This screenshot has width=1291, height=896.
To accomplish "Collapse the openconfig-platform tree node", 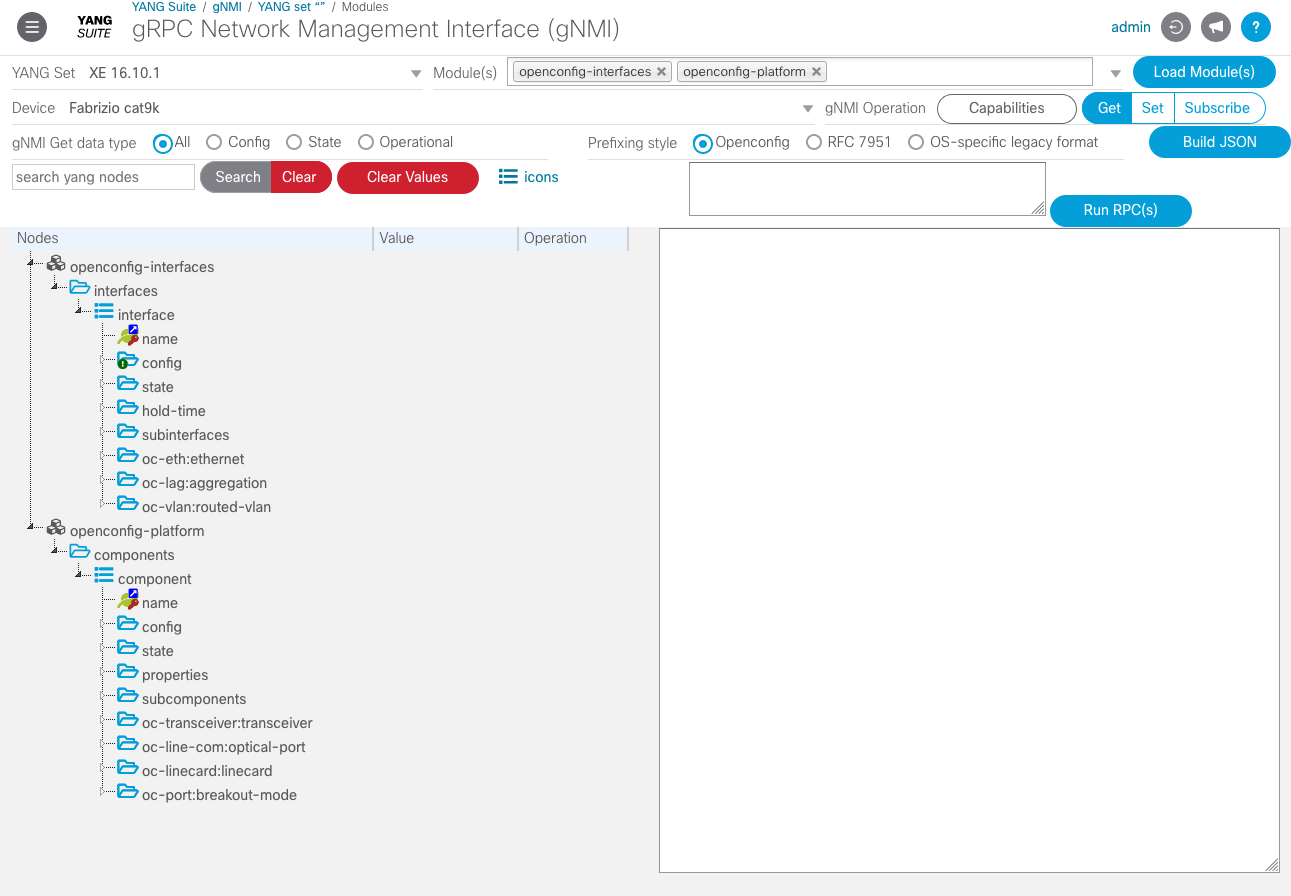I will 32,527.
